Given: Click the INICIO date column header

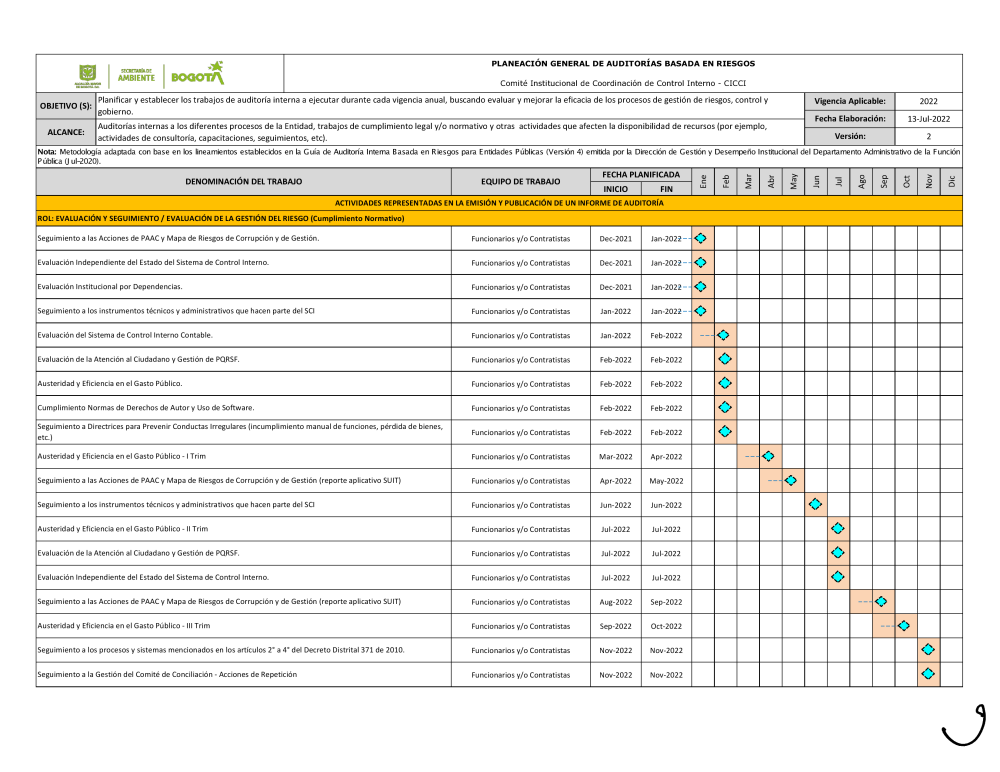Looking at the screenshot, I should [615, 189].
